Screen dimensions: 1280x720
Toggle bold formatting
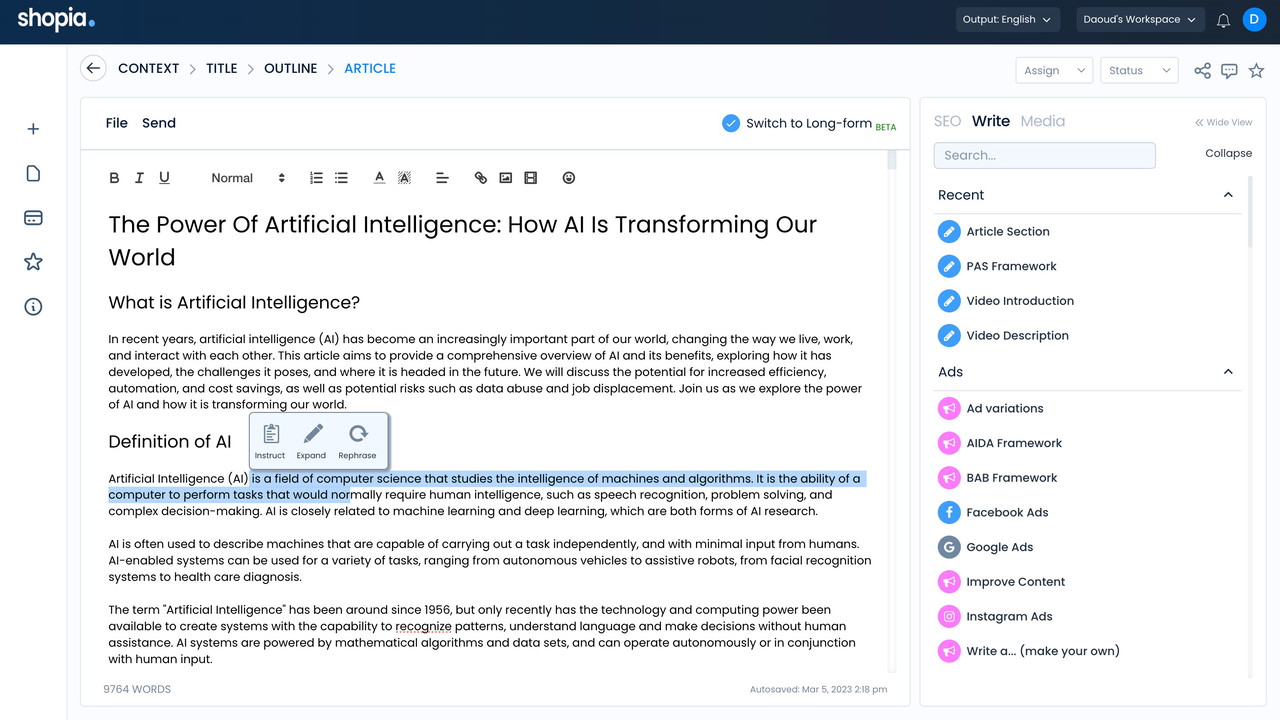tap(114, 178)
